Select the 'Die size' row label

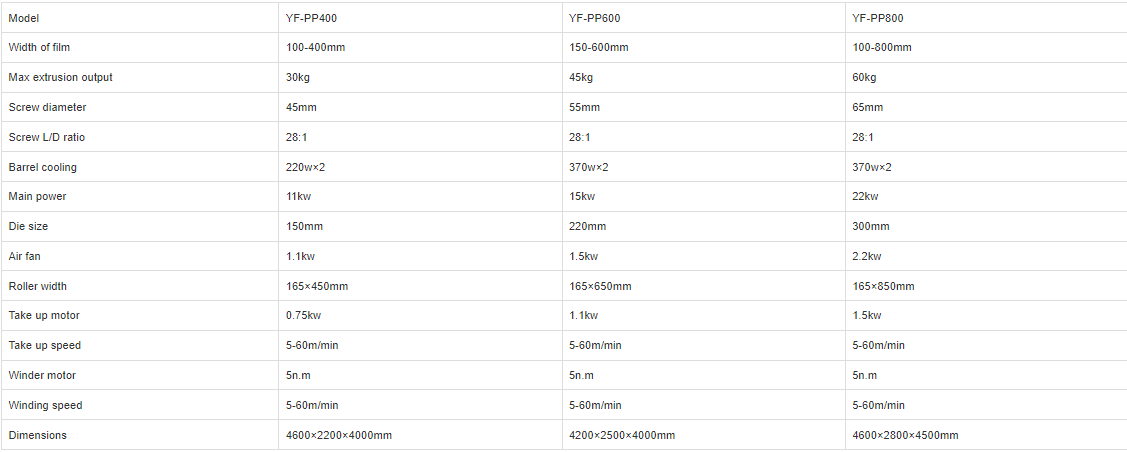(x=30, y=227)
